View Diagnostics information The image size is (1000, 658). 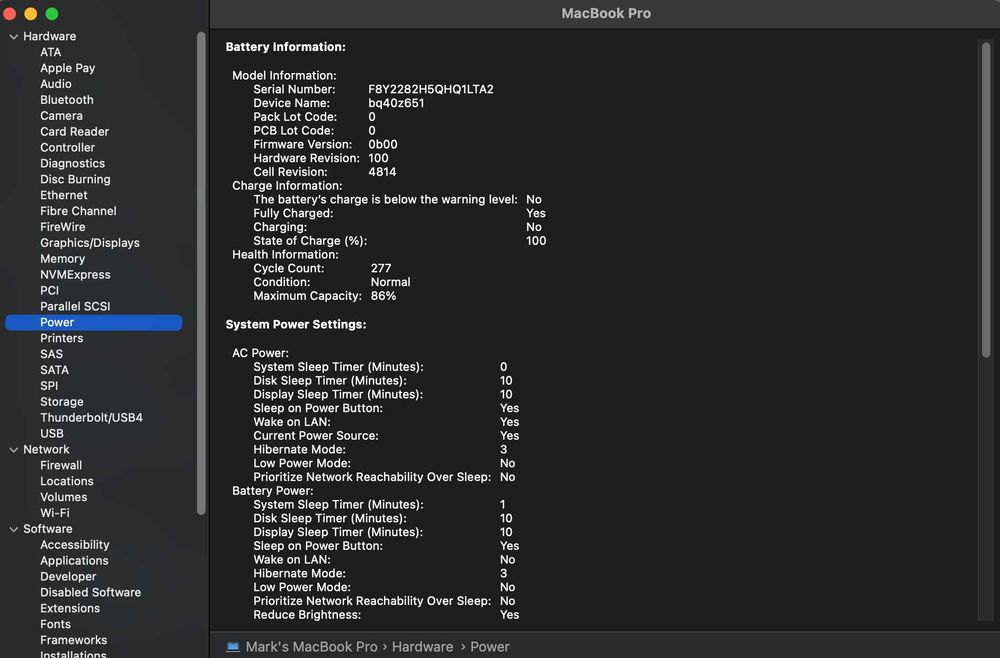pyautogui.click(x=72, y=164)
